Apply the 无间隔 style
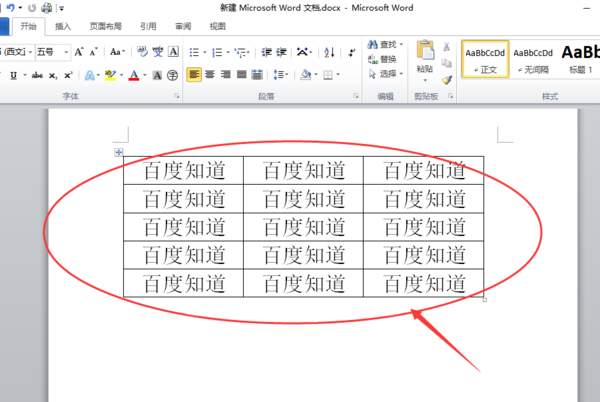The width and height of the screenshot is (600, 402). [533, 59]
